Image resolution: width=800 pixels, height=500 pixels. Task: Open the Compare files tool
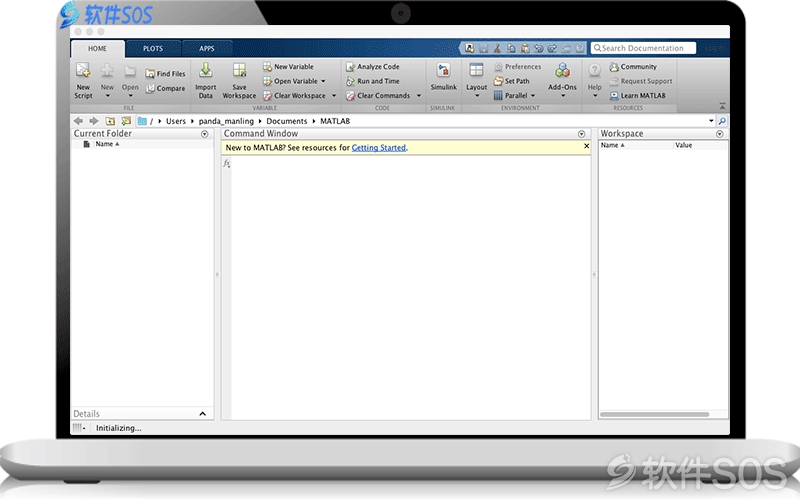pos(165,88)
